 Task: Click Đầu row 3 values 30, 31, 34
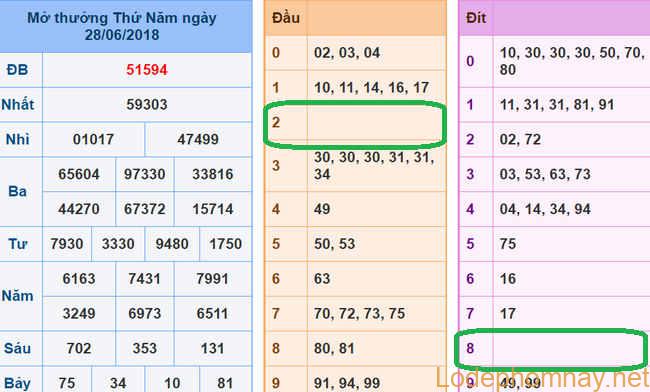tap(374, 166)
